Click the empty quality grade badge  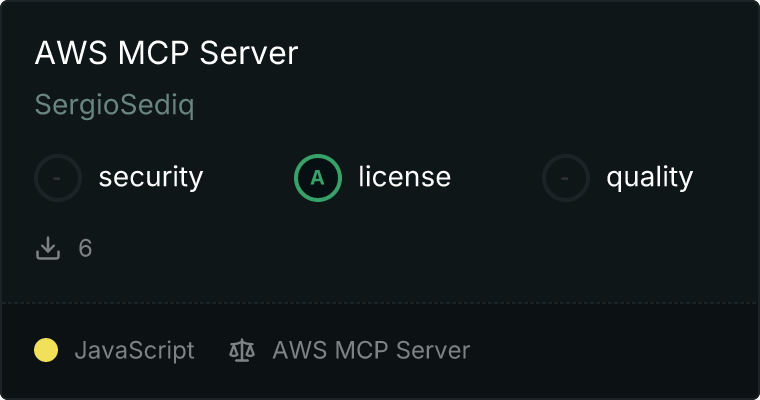tap(566, 178)
